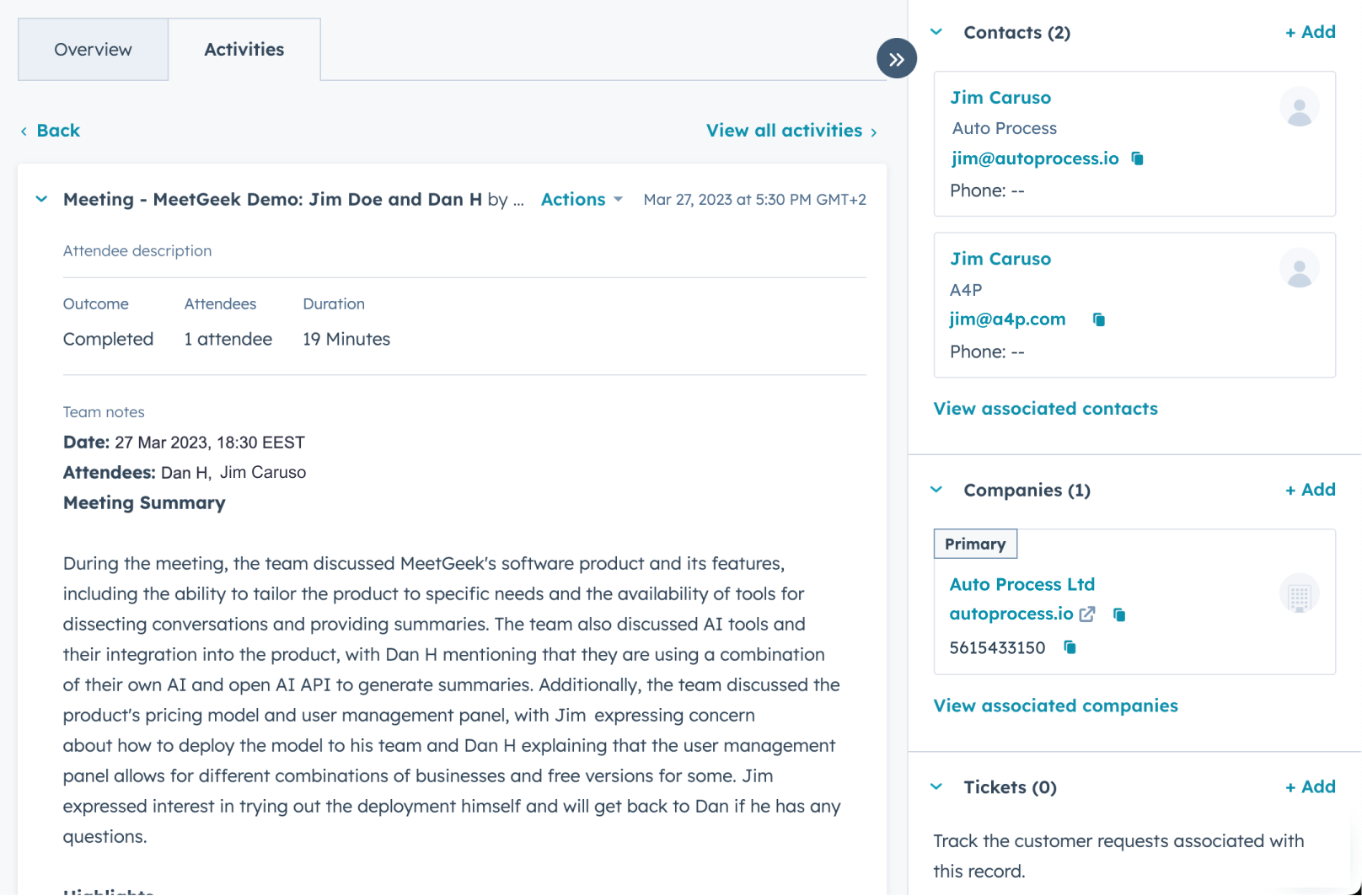Collapse the Companies section

(x=936, y=489)
